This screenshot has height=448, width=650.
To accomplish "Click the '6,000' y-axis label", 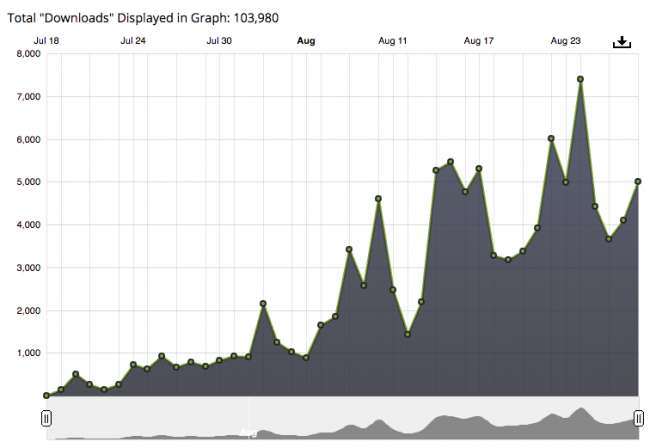I will click(29, 140).
